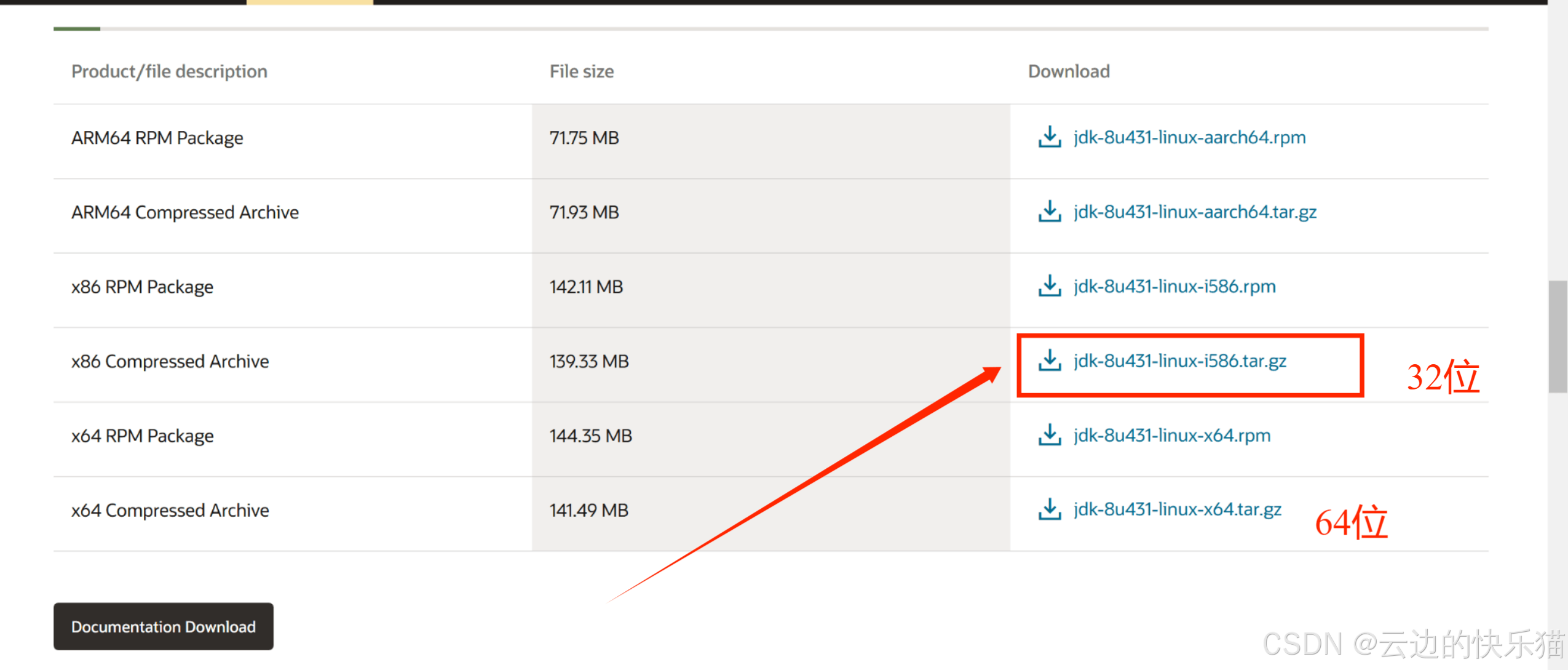Click the 142.11 MB file size cell

pyautogui.click(x=770, y=290)
